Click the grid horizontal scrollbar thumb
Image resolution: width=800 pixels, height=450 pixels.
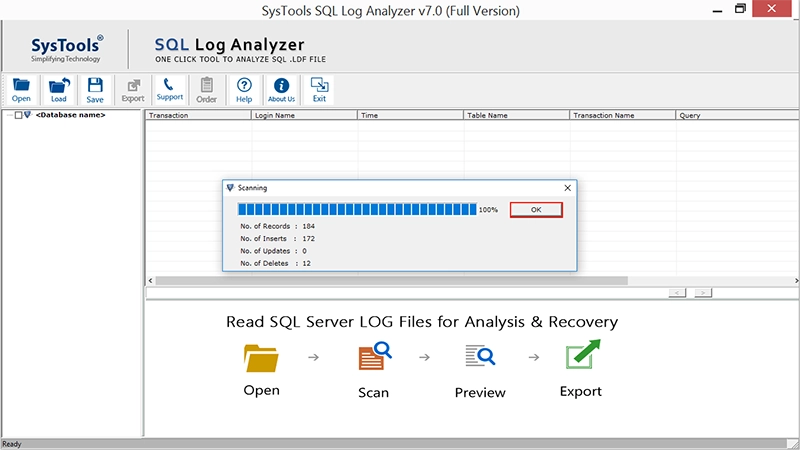(x=391, y=281)
